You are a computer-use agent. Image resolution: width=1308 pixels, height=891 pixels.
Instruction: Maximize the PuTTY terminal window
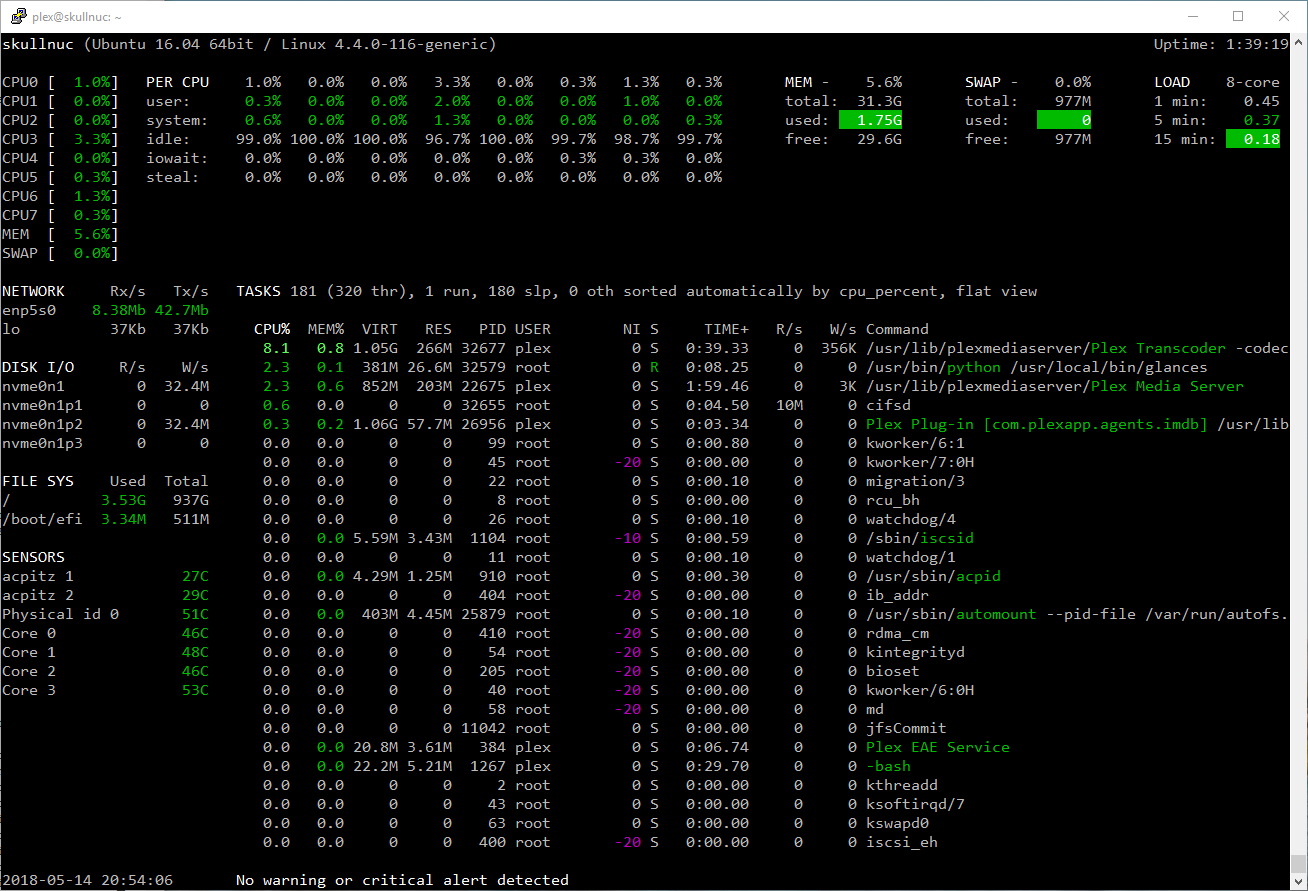coord(1238,16)
